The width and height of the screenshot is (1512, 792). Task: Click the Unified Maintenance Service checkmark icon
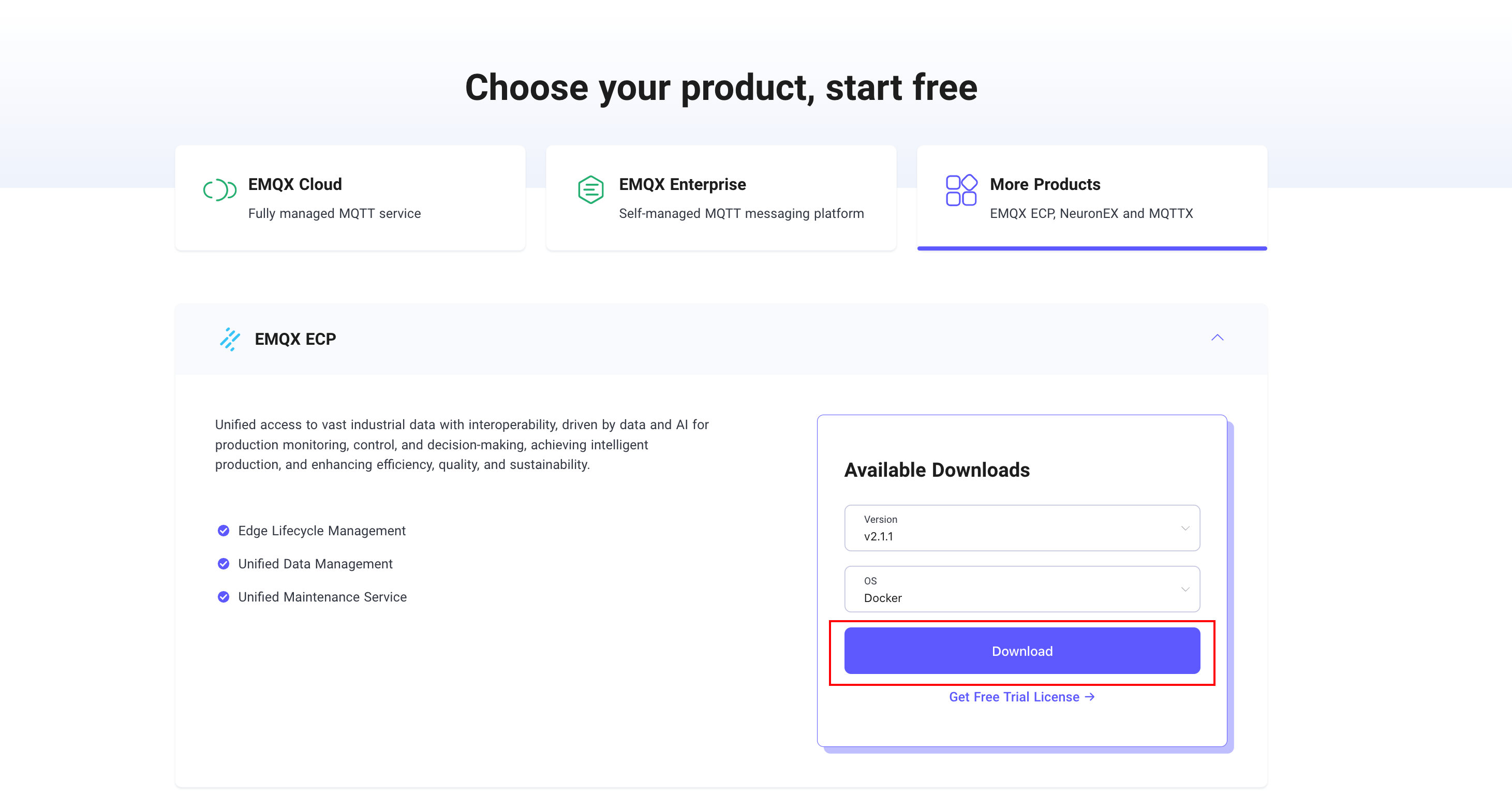pos(224,596)
